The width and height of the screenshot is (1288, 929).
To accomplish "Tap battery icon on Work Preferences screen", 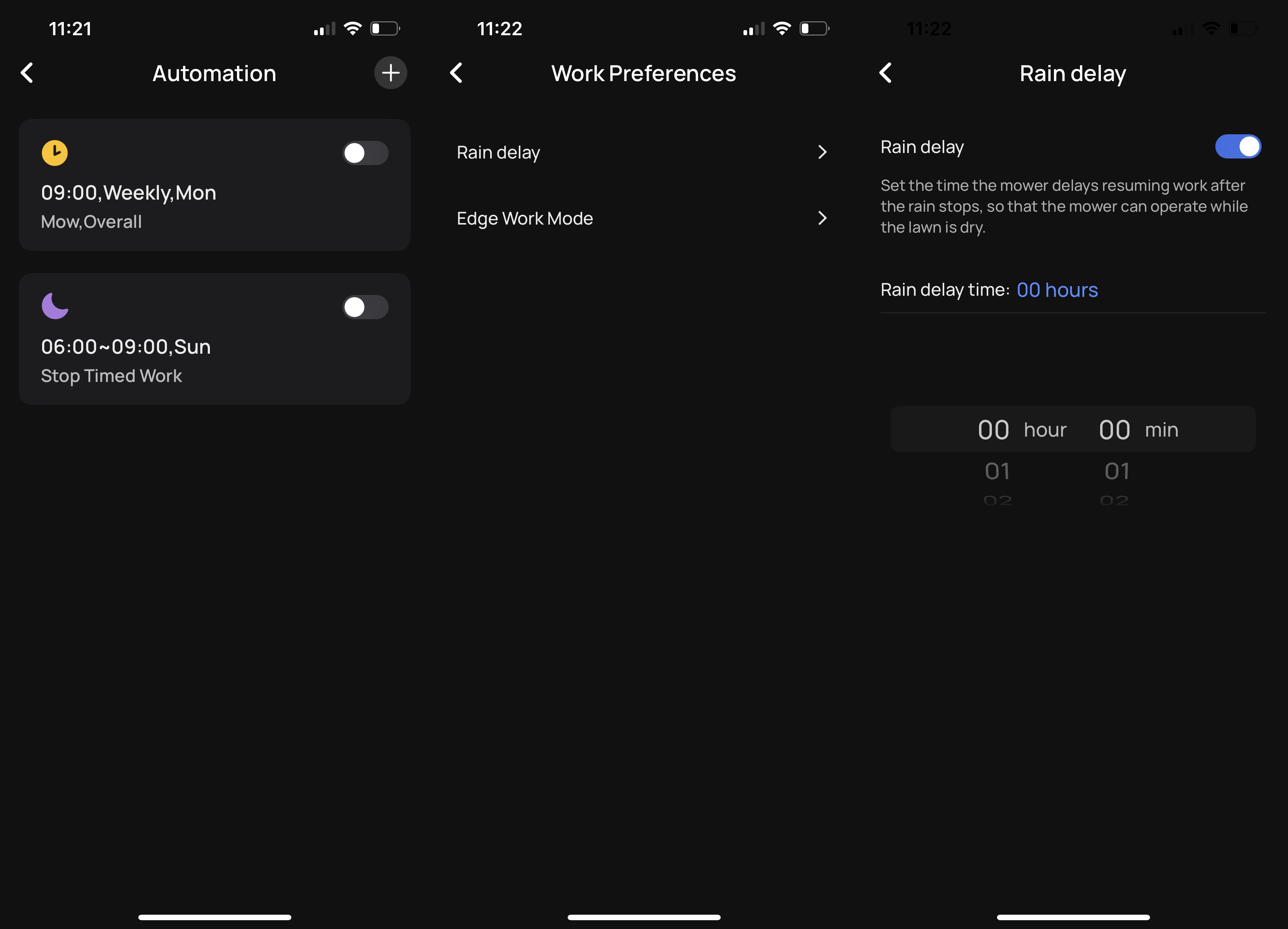I will 814,28.
